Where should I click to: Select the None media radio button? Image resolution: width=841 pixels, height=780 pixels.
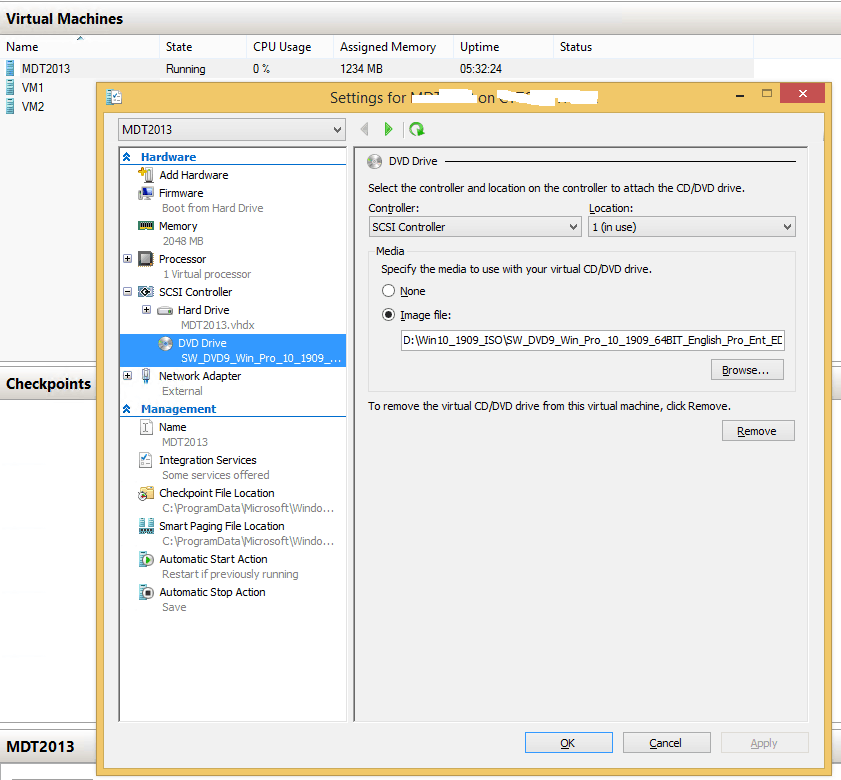tap(388, 291)
